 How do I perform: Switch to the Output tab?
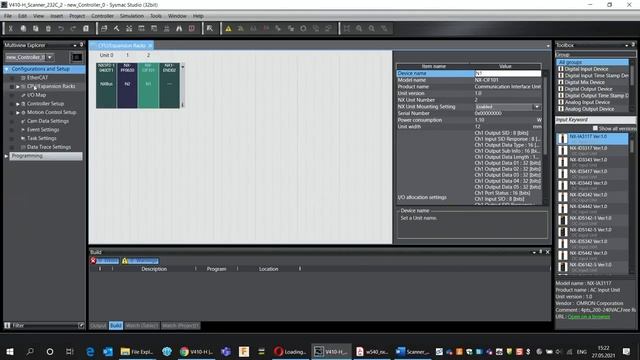pos(98,325)
